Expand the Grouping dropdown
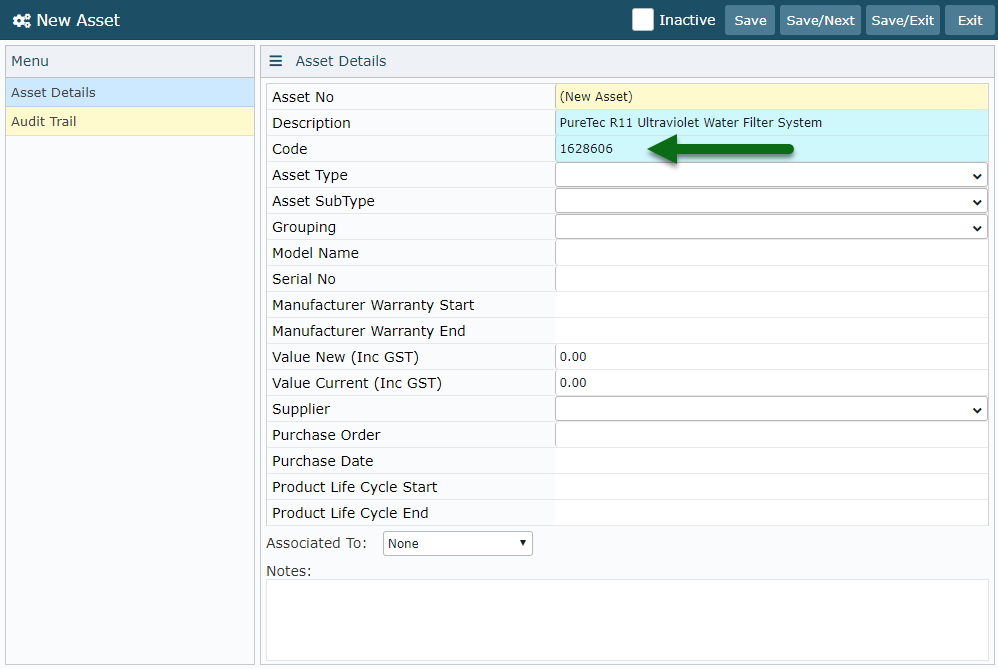The width and height of the screenshot is (998, 669). (x=771, y=227)
